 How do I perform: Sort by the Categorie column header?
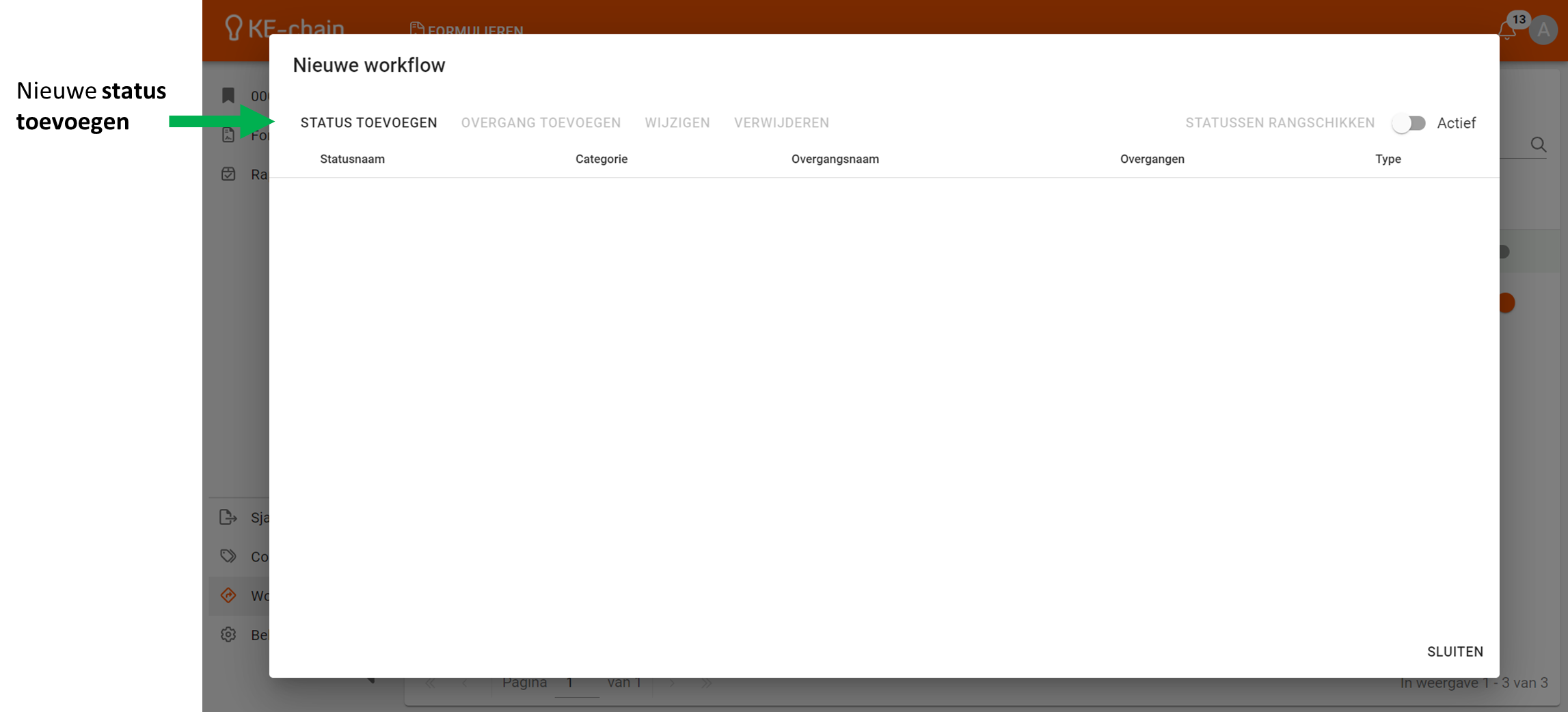601,159
